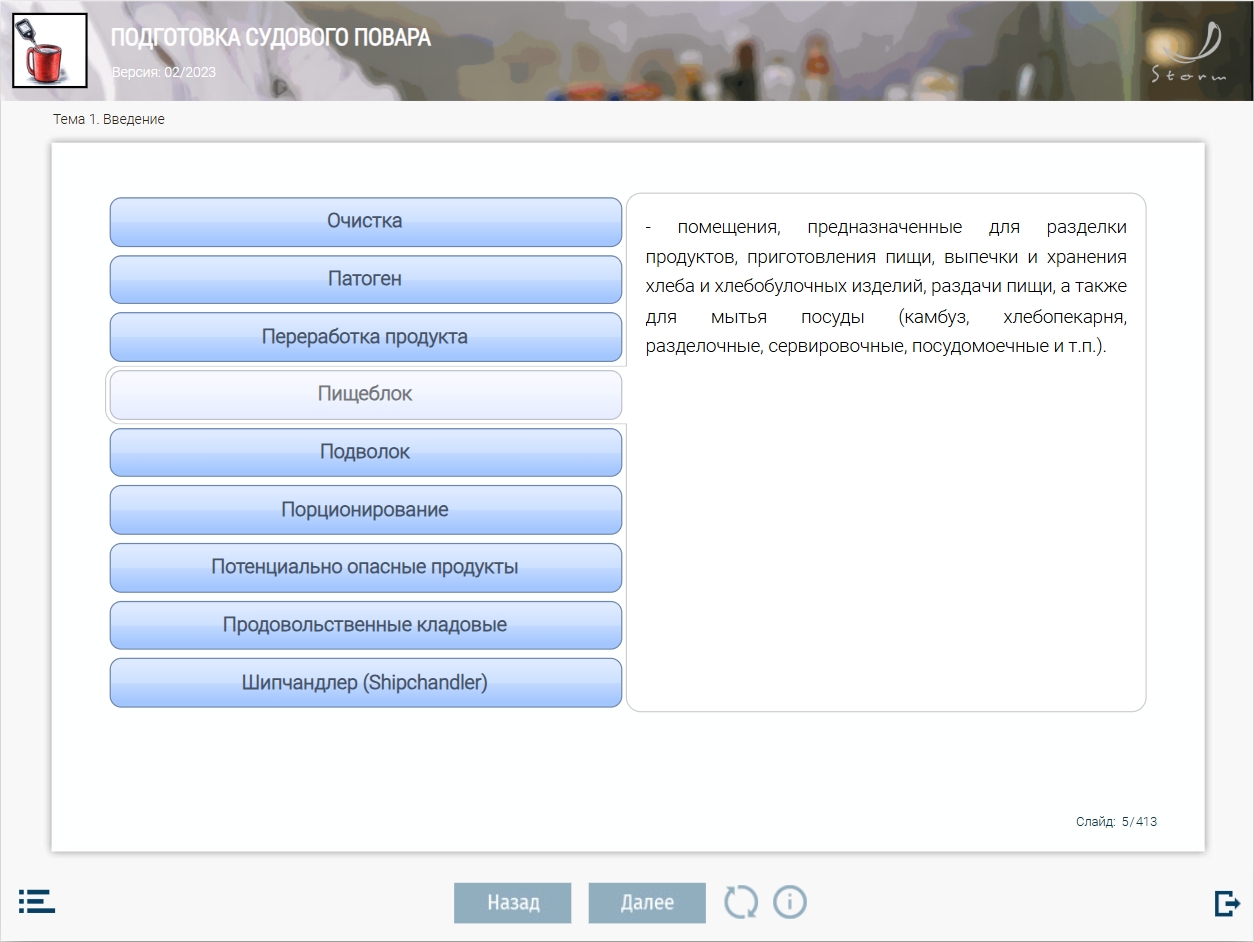Open Потенциально опасные продукты definition
The width and height of the screenshot is (1254, 942).
365,568
